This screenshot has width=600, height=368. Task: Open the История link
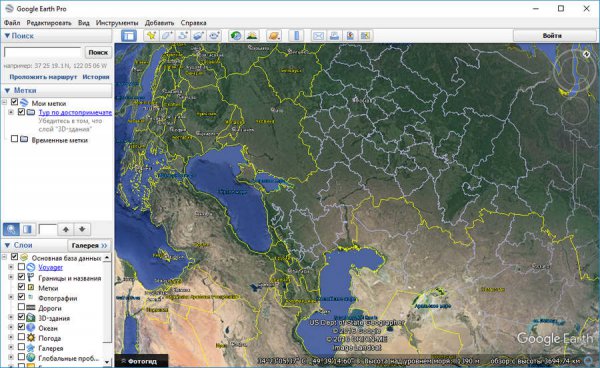pyautogui.click(x=96, y=77)
